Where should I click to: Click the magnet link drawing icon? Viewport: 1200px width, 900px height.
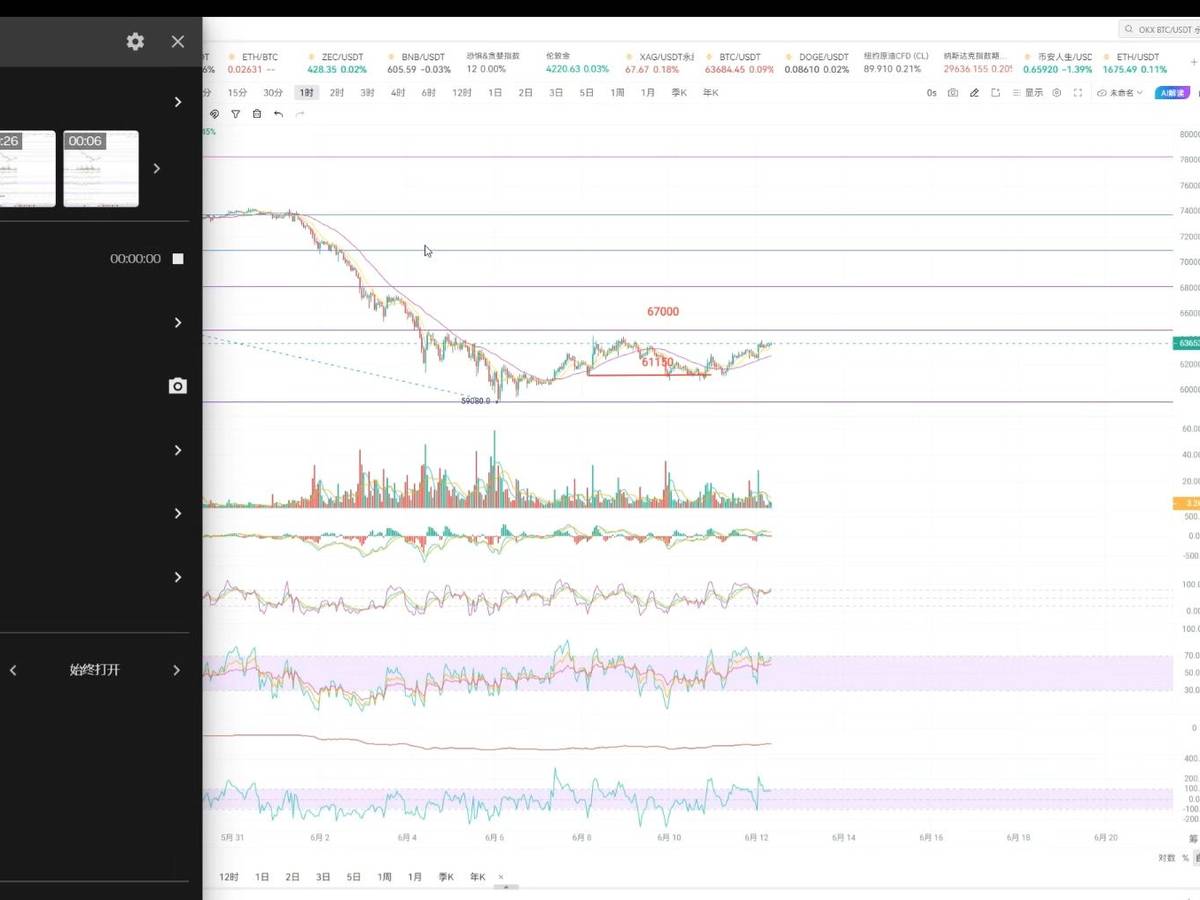[x=214, y=114]
